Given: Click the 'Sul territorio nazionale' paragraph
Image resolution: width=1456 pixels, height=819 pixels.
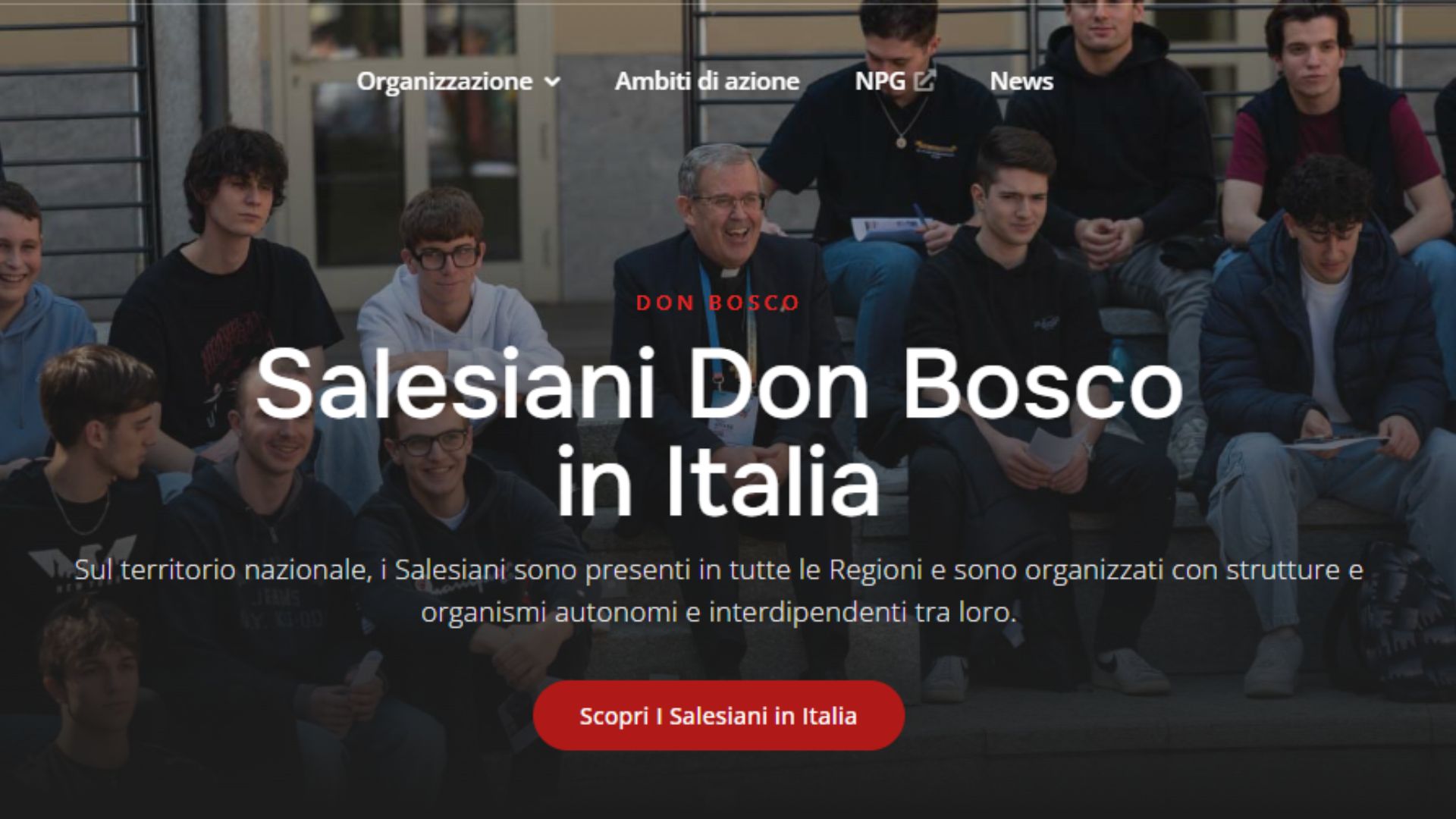Looking at the screenshot, I should (x=719, y=591).
